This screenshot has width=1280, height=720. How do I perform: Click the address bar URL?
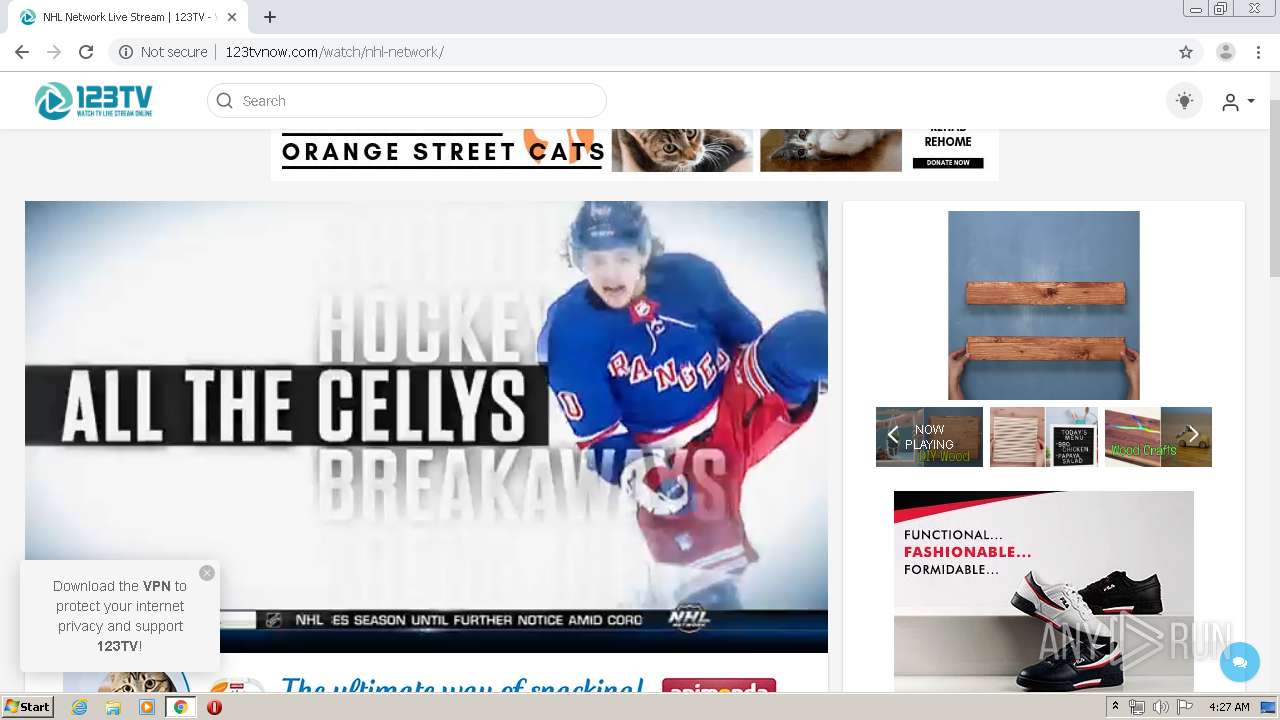tap(334, 52)
